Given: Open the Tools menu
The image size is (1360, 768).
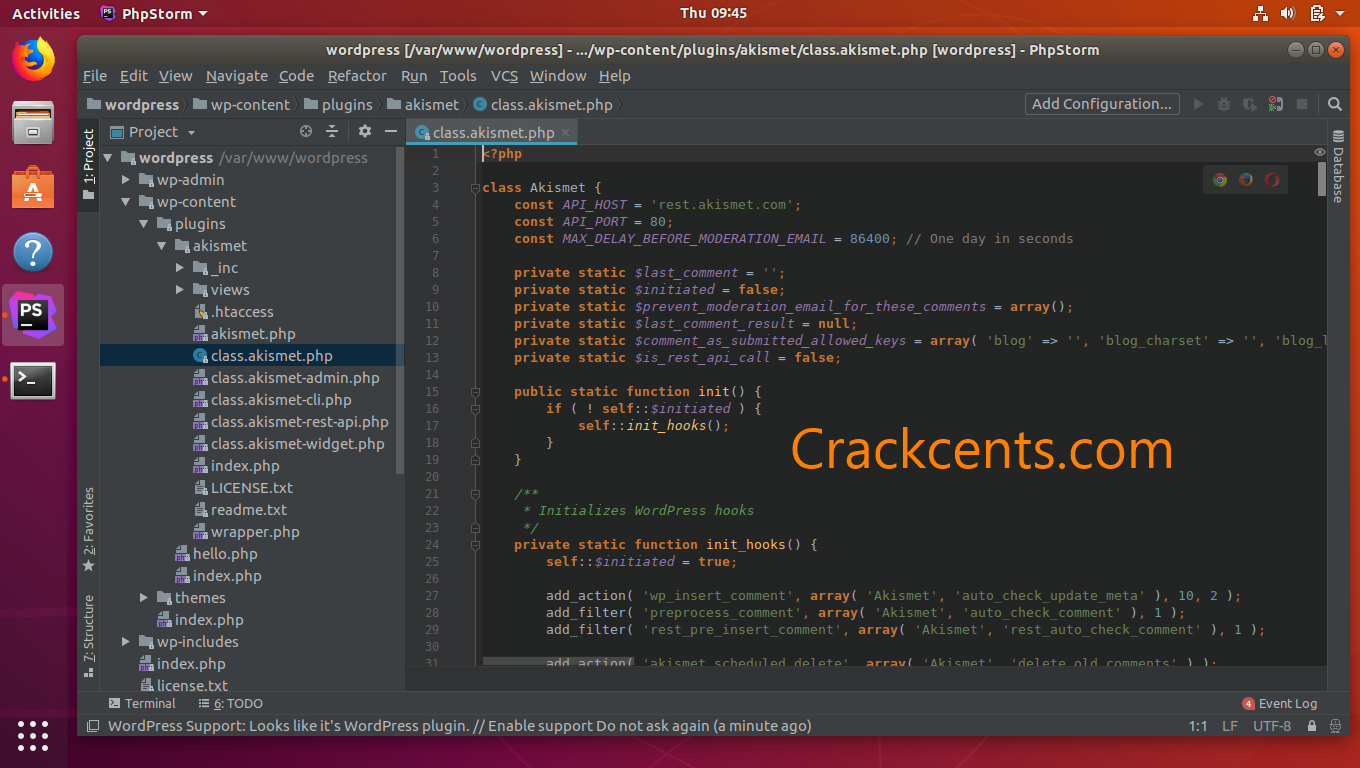Looking at the screenshot, I should point(458,76).
